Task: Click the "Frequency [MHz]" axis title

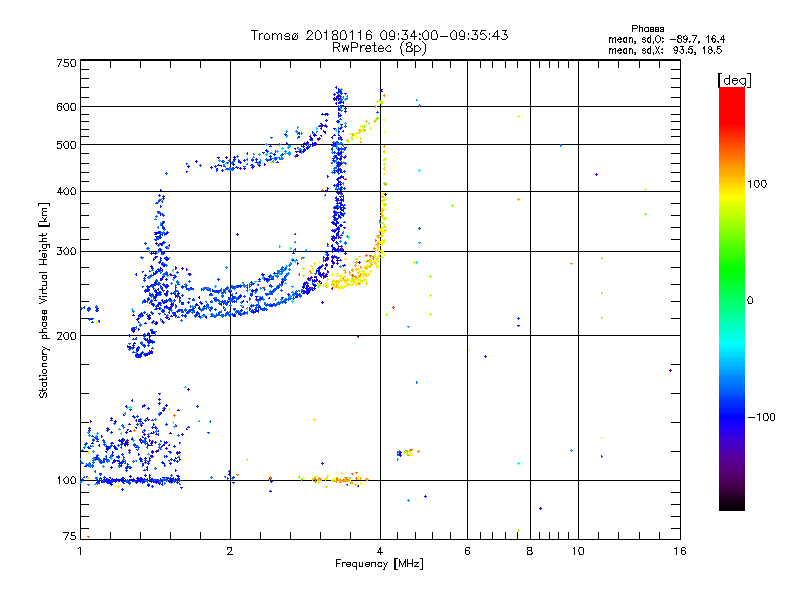Action: [379, 564]
